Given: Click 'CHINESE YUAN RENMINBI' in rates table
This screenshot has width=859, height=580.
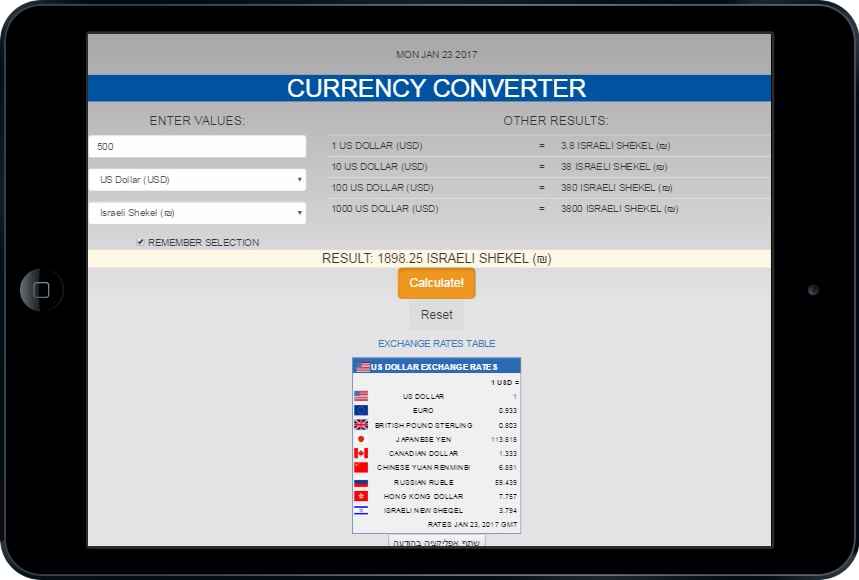Looking at the screenshot, I should click(423, 468).
